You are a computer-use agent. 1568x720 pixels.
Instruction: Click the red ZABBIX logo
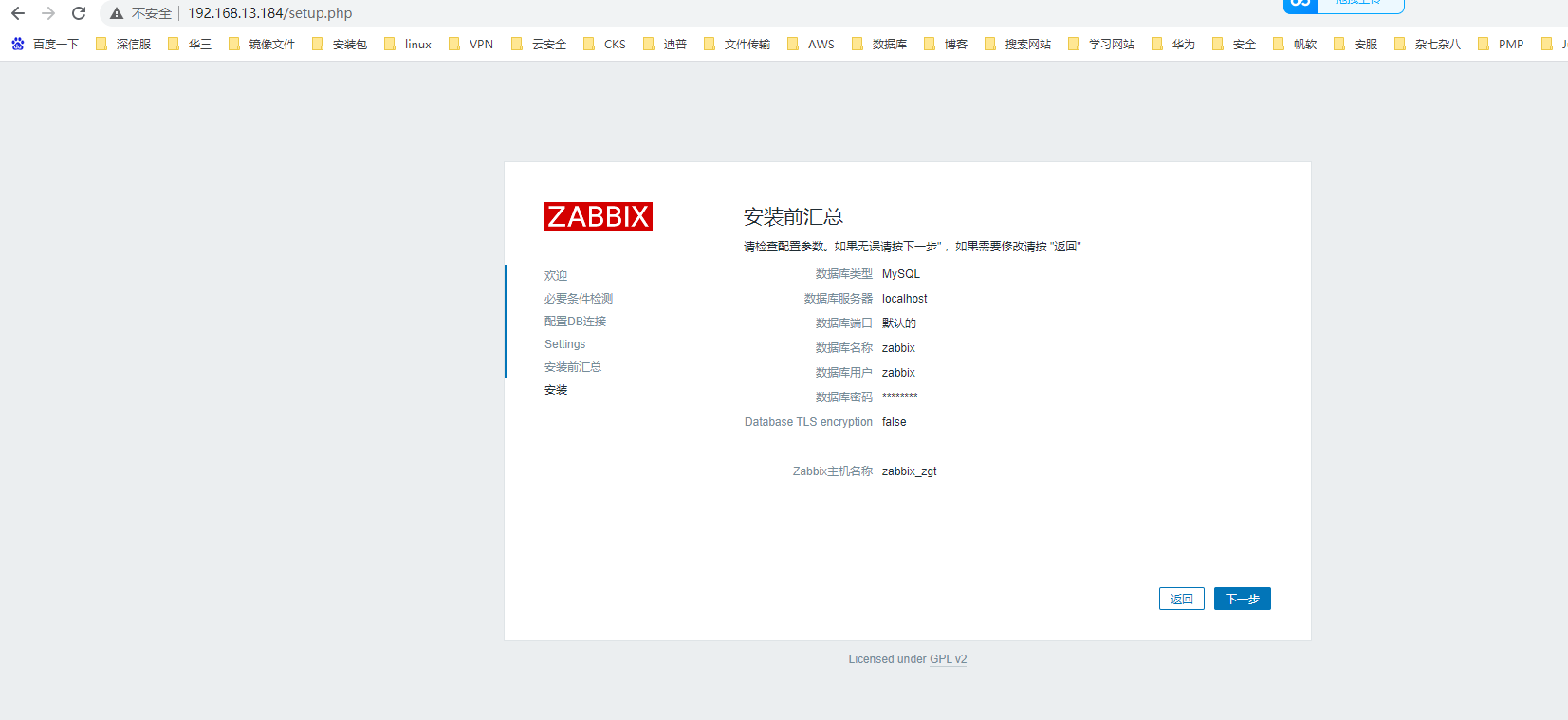599,216
